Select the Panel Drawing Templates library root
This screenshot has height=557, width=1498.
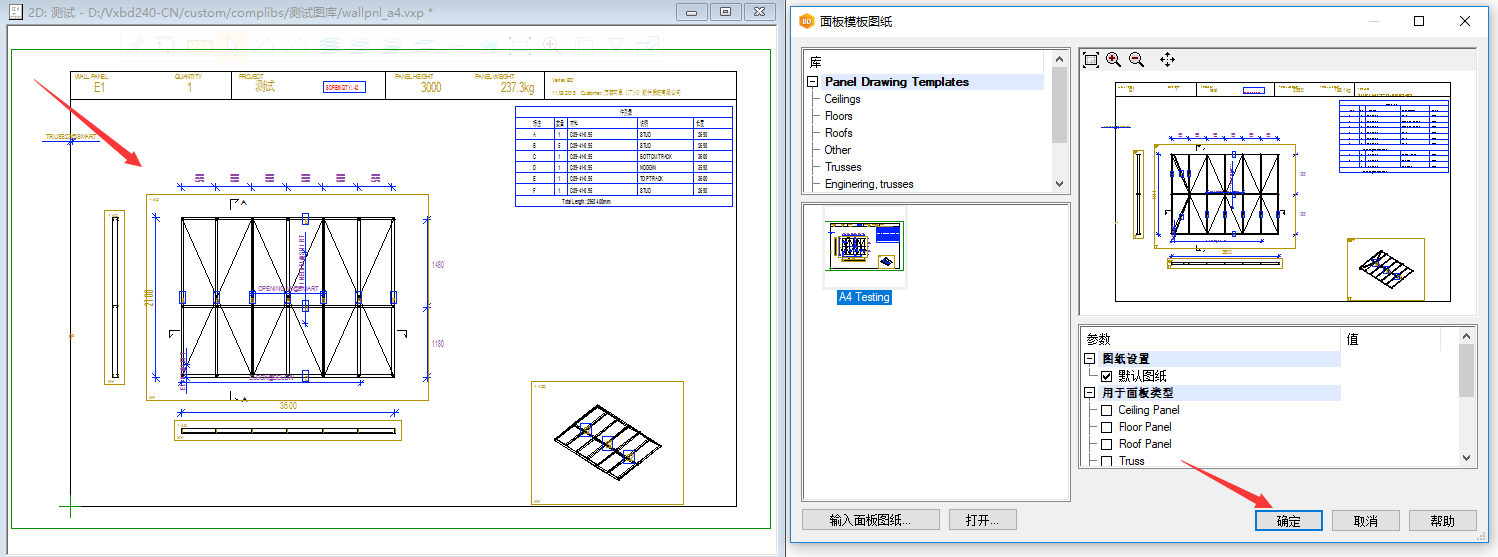(x=897, y=82)
